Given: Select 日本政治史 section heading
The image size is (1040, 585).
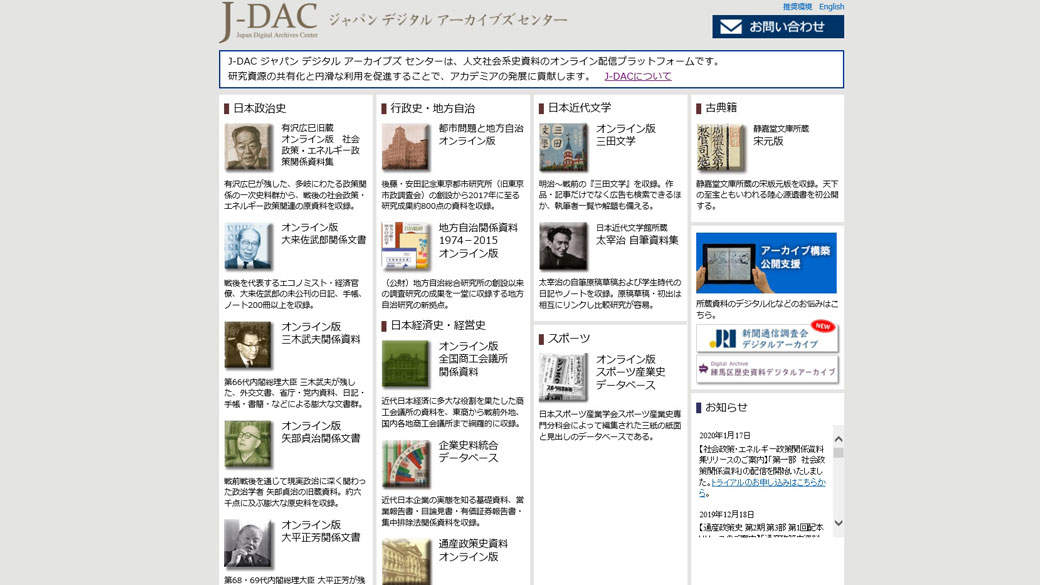Looking at the screenshot, I should (259, 108).
